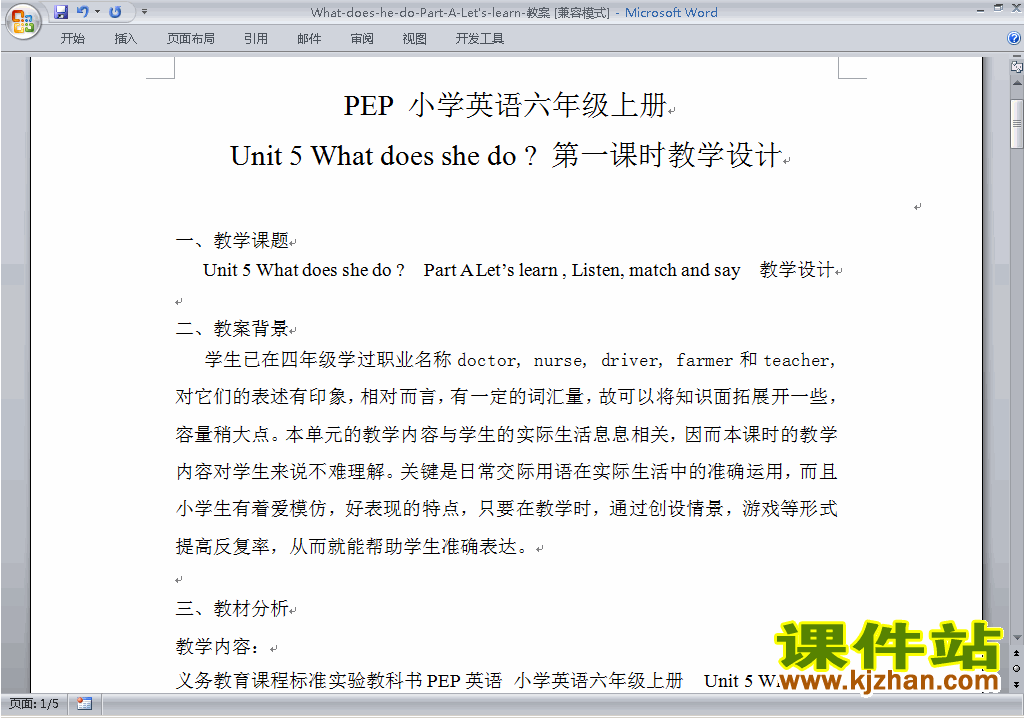Minimize the Word window
Viewport: 1024px width, 718px height.
pos(980,9)
